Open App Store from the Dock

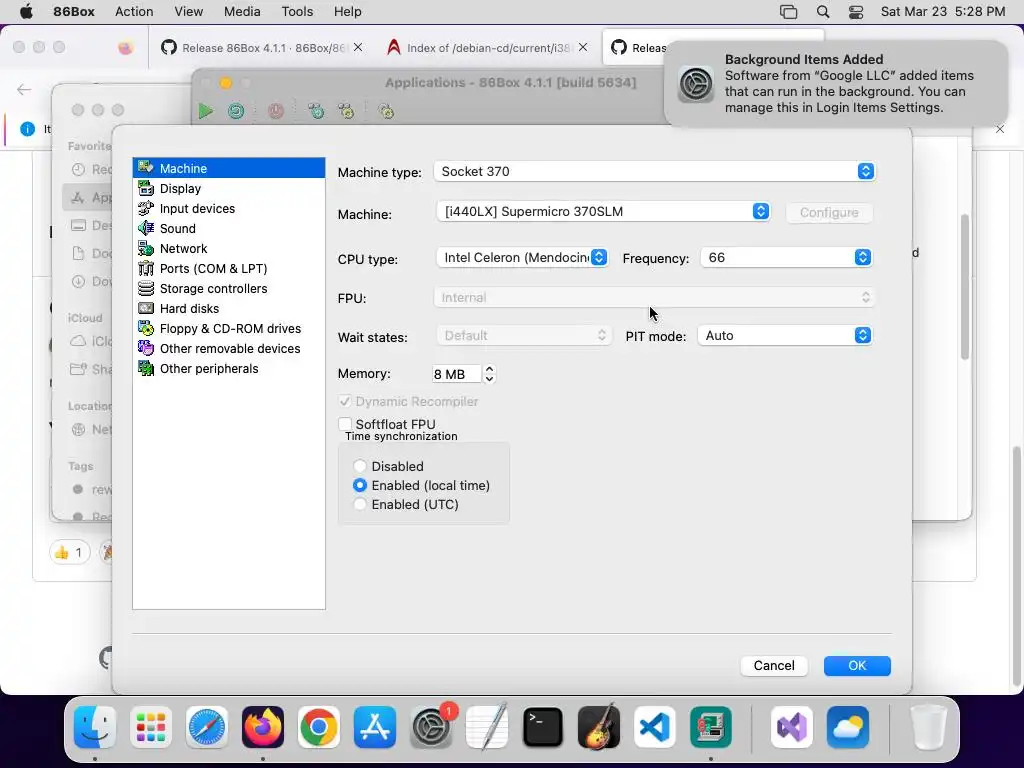pos(375,728)
